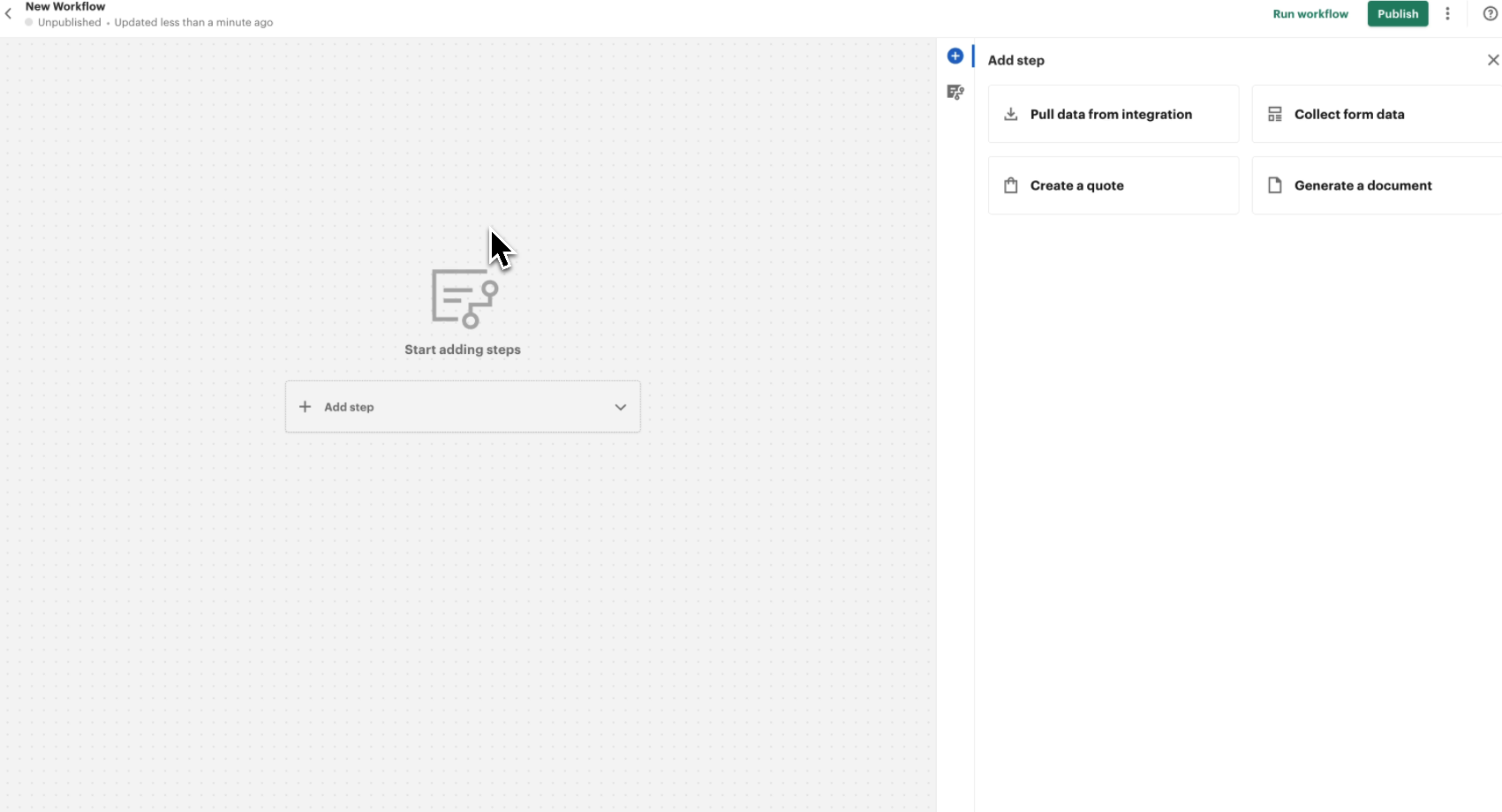Click the form icon beside Collect form data

tap(1274, 114)
